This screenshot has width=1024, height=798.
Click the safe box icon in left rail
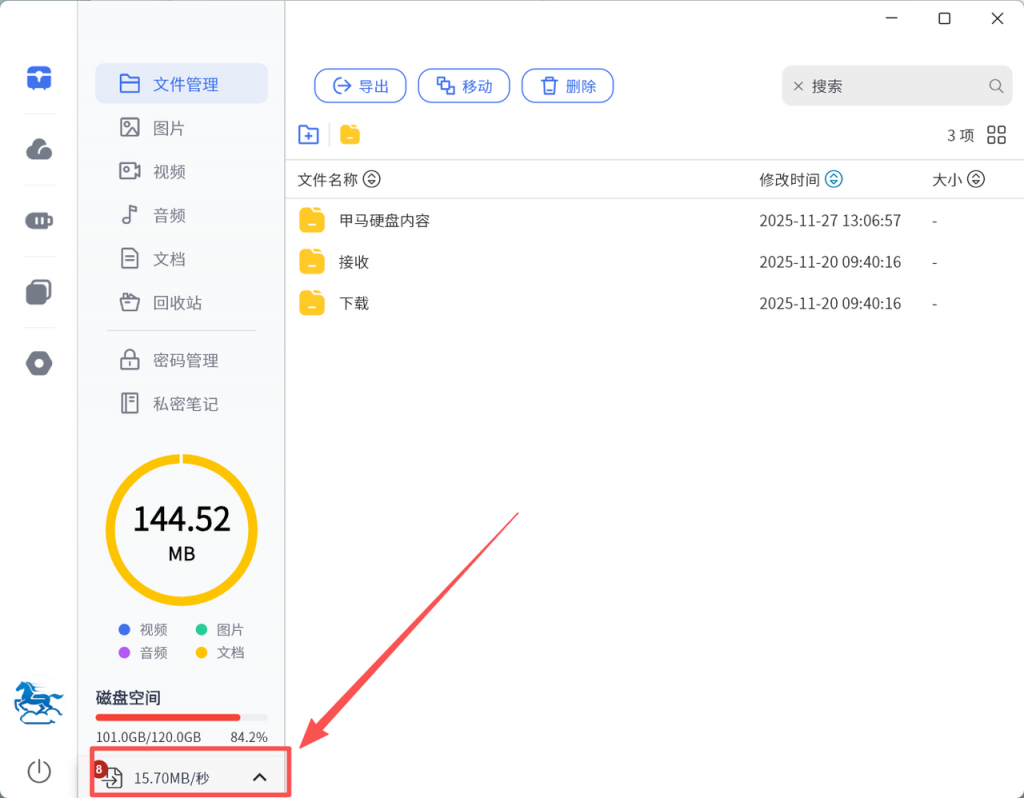pyautogui.click(x=39, y=77)
